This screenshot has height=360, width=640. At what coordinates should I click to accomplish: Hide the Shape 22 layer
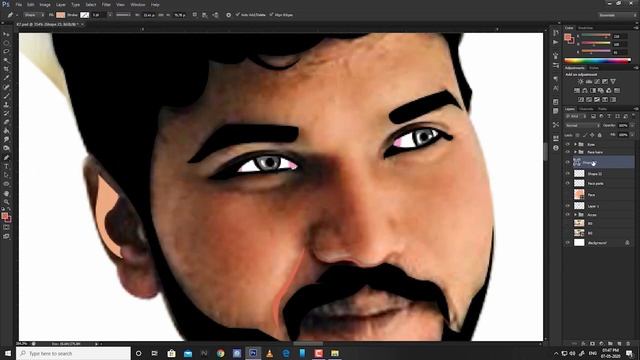567,174
